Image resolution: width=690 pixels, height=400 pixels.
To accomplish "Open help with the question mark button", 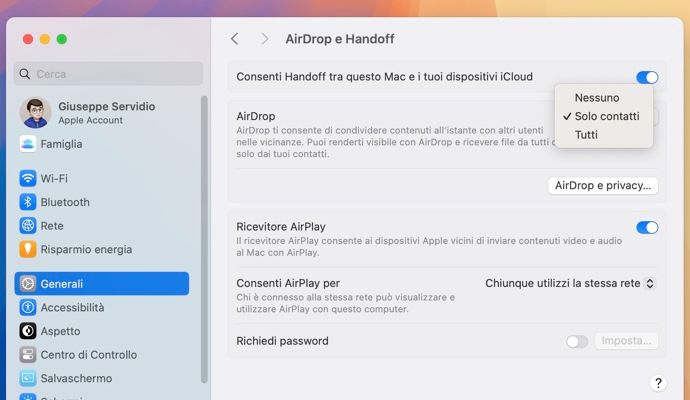I will 658,383.
